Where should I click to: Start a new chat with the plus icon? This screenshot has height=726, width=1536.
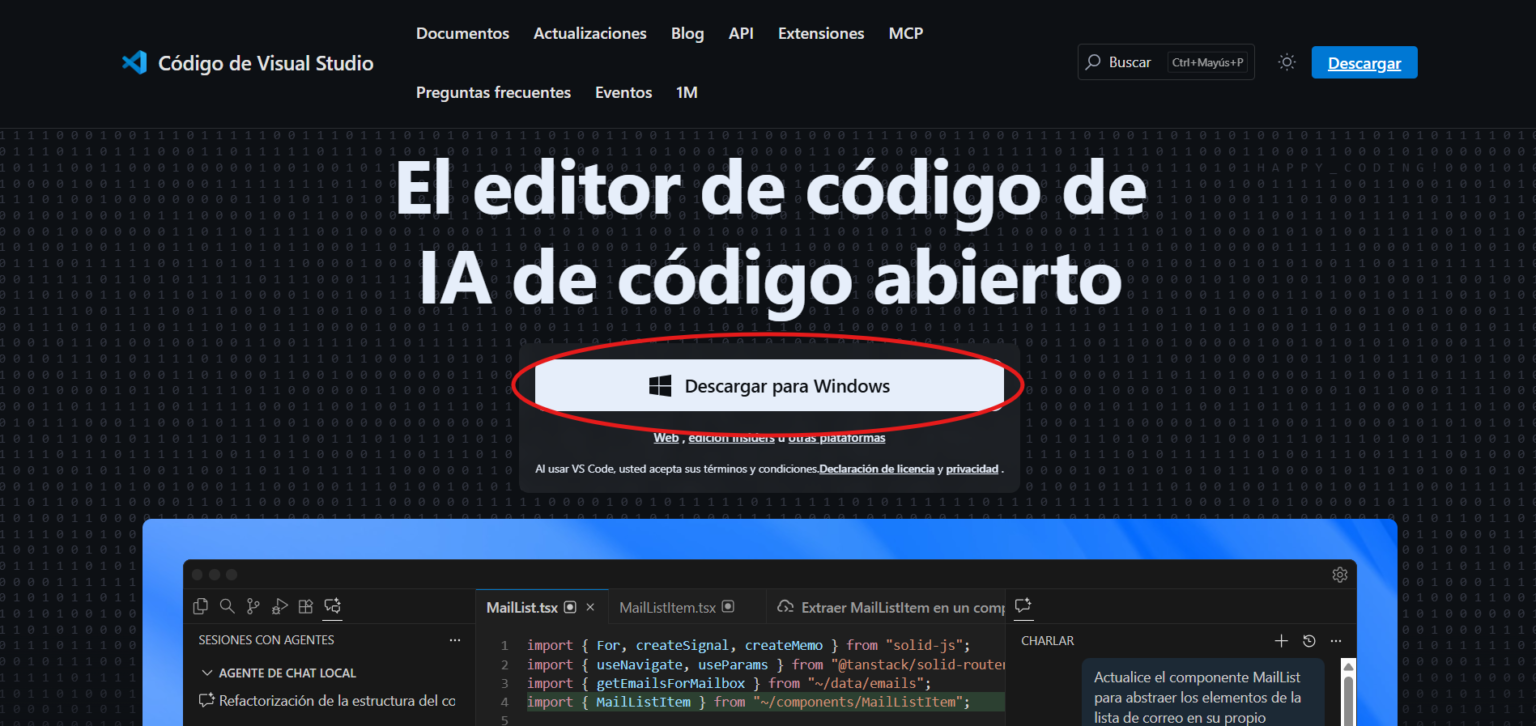[x=1281, y=640]
